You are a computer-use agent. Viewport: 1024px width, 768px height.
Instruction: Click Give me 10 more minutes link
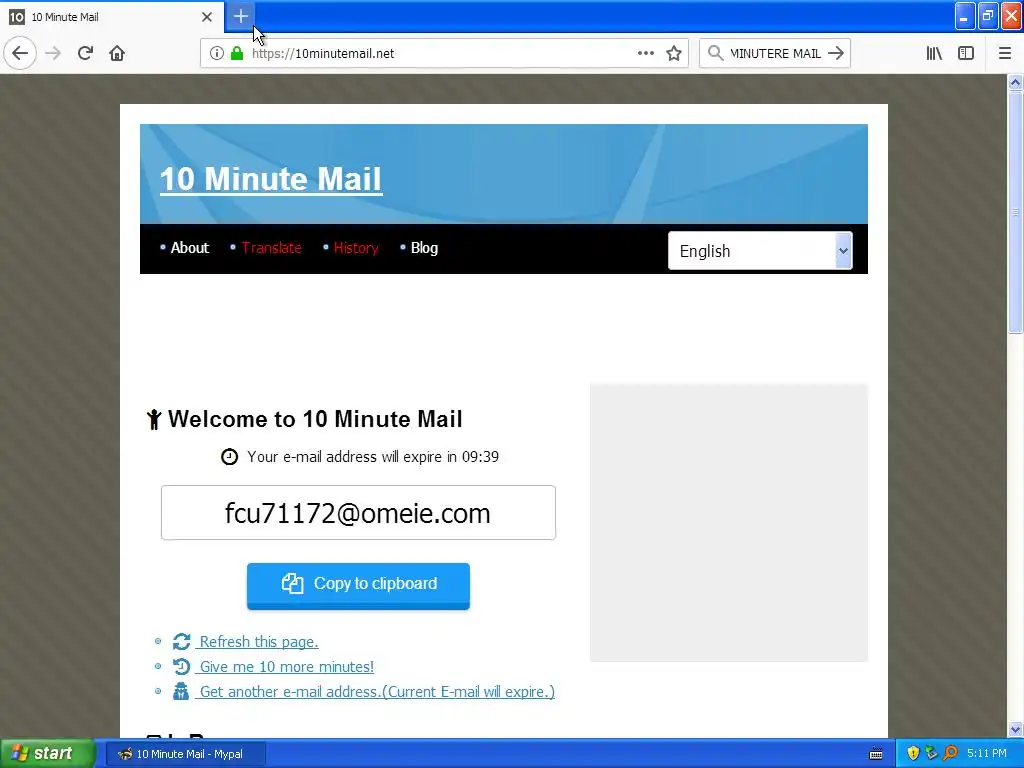click(287, 666)
